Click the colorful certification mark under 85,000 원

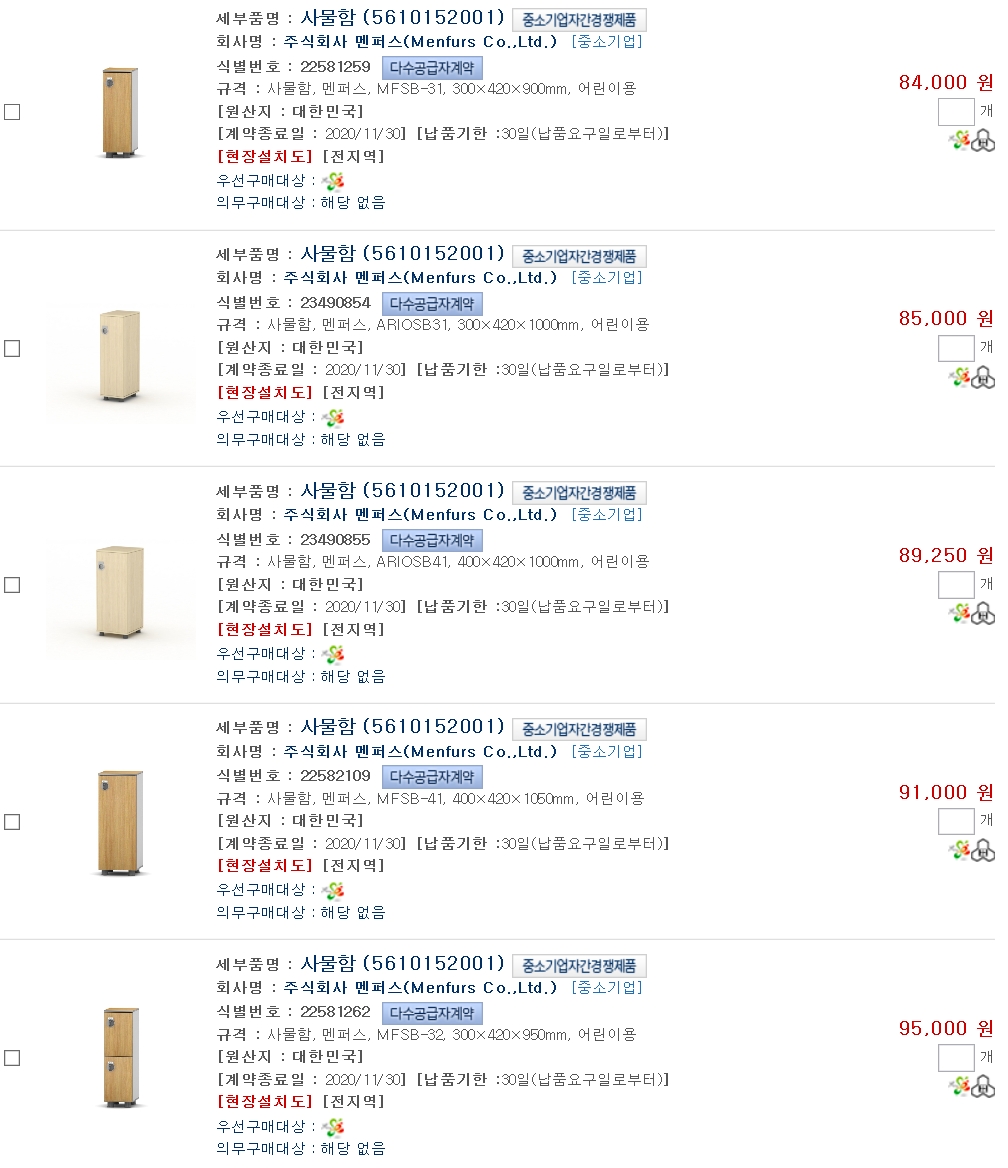959,377
